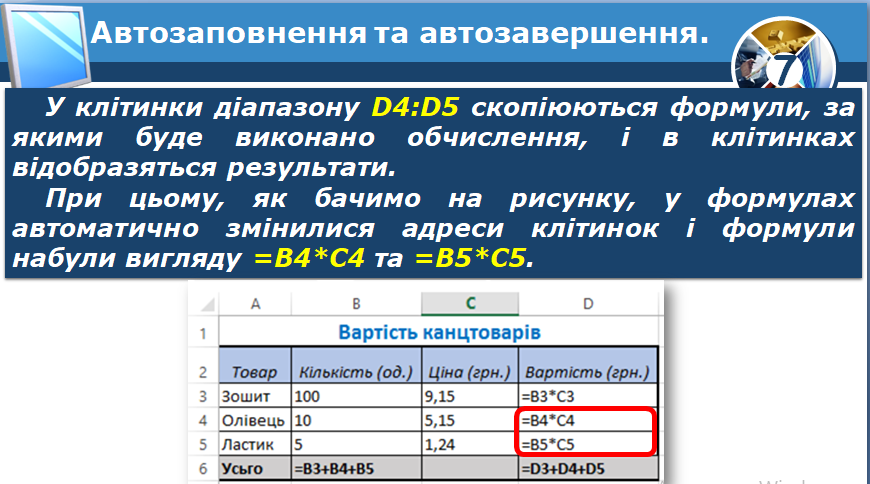Click the "Товар" header cell
This screenshot has width=870, height=484.
click(x=255, y=365)
